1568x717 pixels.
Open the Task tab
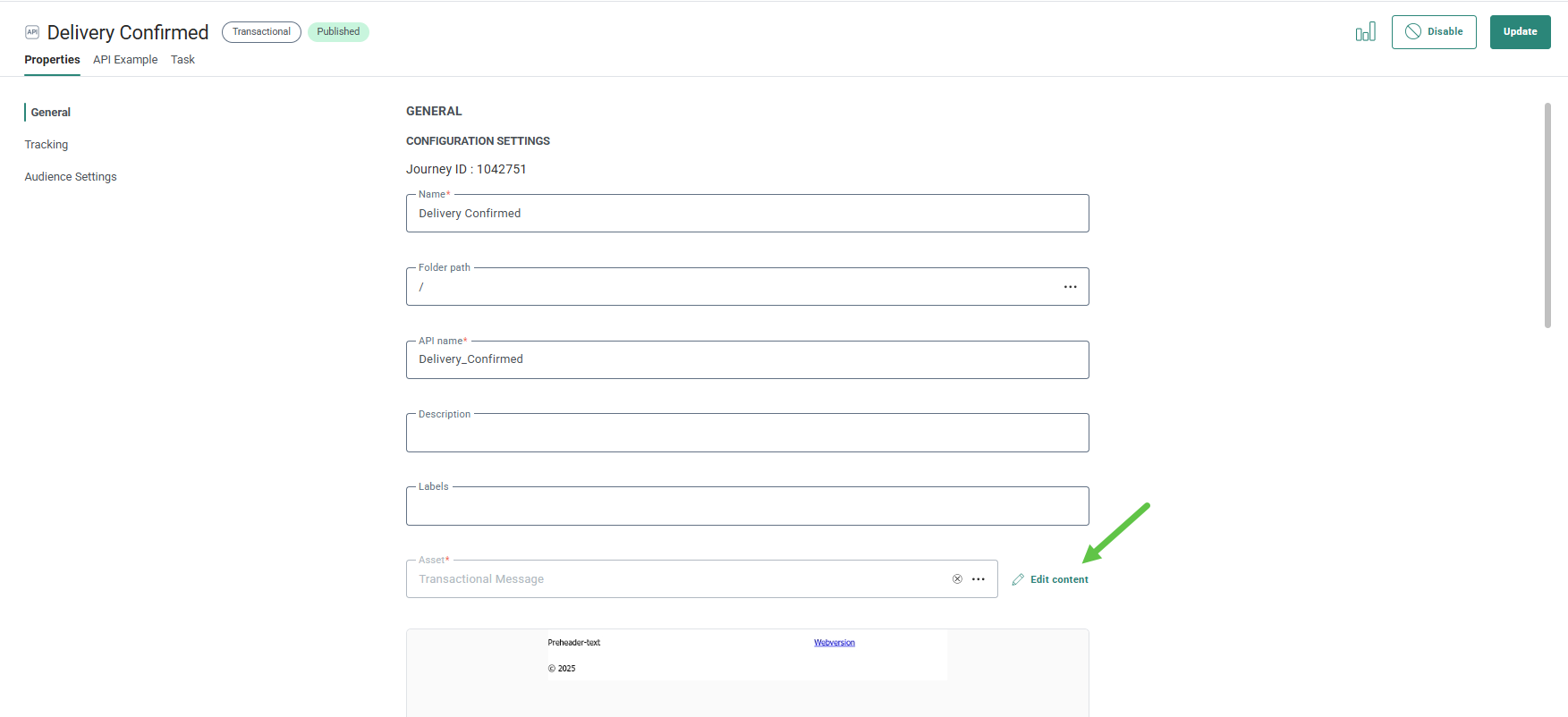pos(182,60)
